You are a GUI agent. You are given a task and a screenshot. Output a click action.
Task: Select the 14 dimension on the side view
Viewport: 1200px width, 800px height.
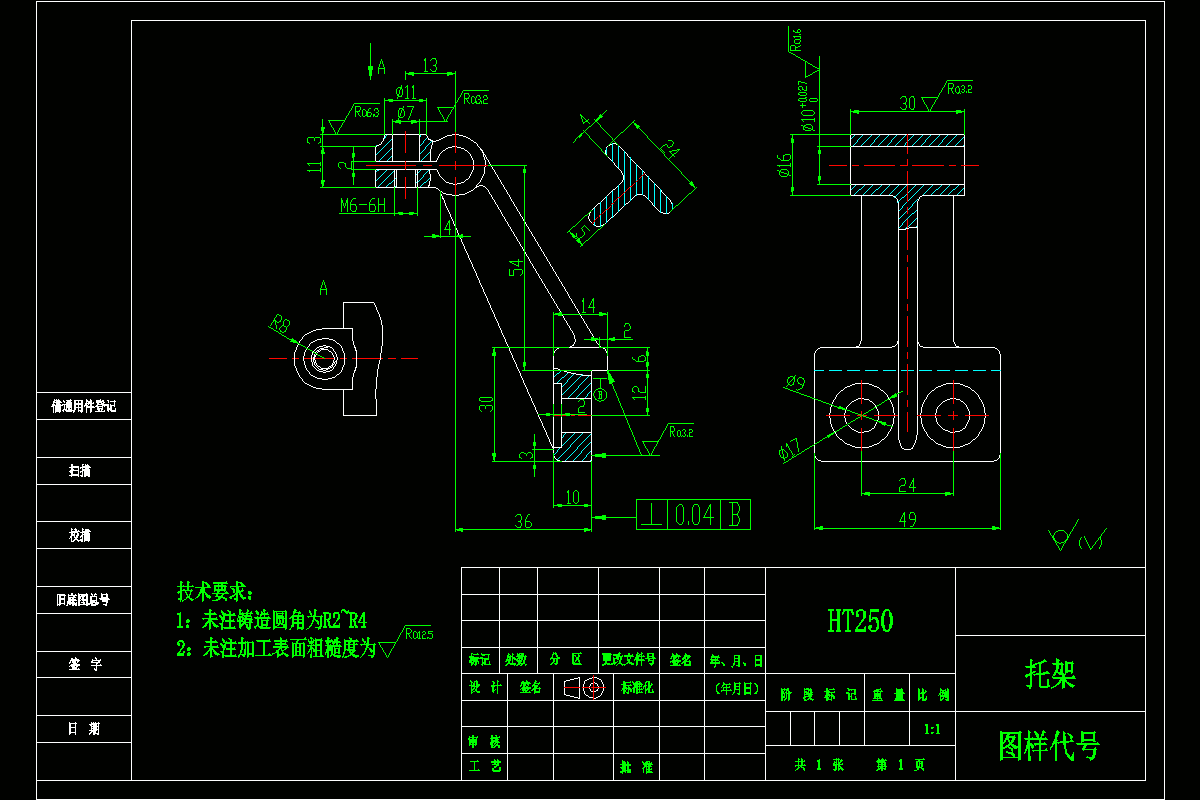[587, 305]
